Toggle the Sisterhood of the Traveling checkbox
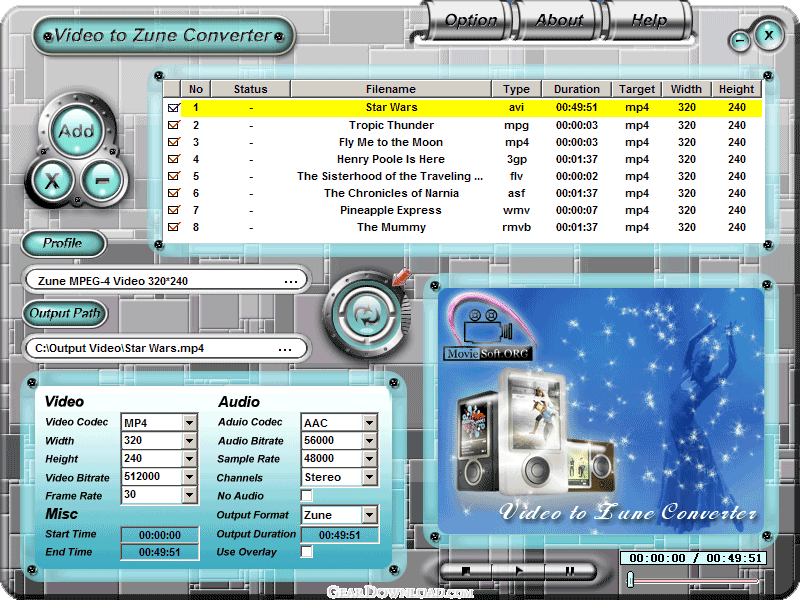Viewport: 800px width, 600px height. tap(174, 176)
